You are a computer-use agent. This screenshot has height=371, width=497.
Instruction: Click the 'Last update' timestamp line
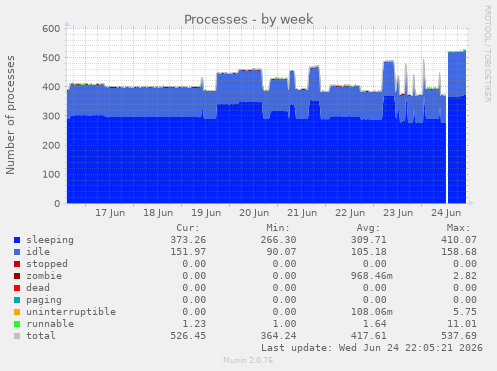372,348
